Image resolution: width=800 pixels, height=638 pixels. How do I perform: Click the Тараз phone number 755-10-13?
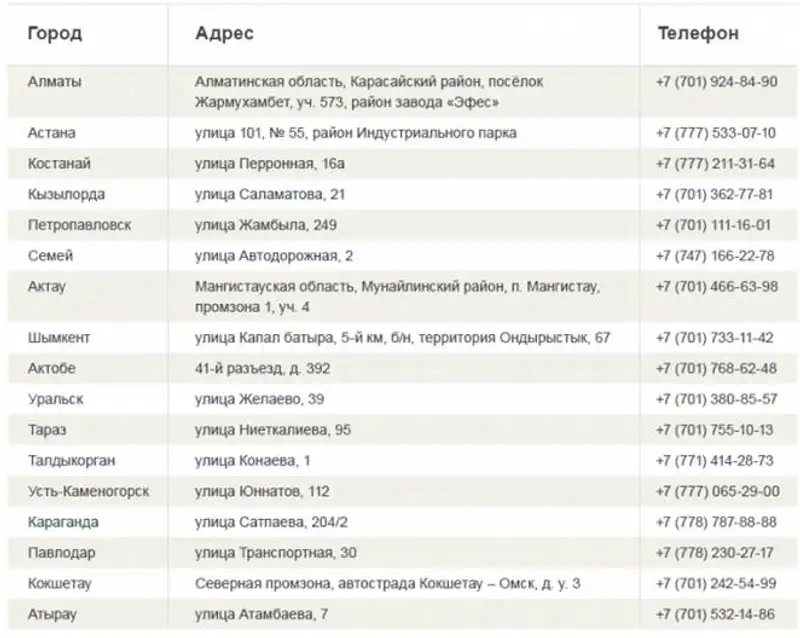coord(716,430)
